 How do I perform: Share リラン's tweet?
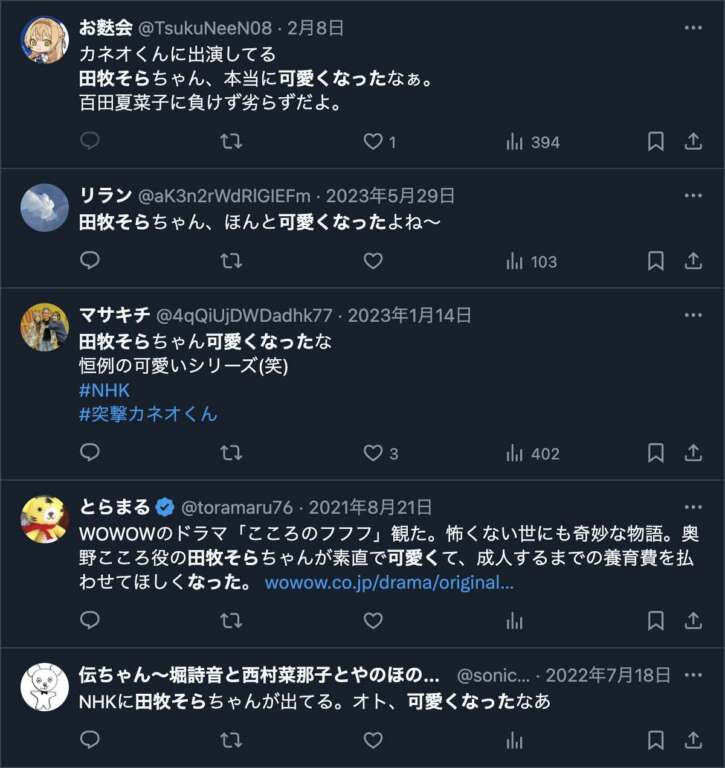point(693,261)
